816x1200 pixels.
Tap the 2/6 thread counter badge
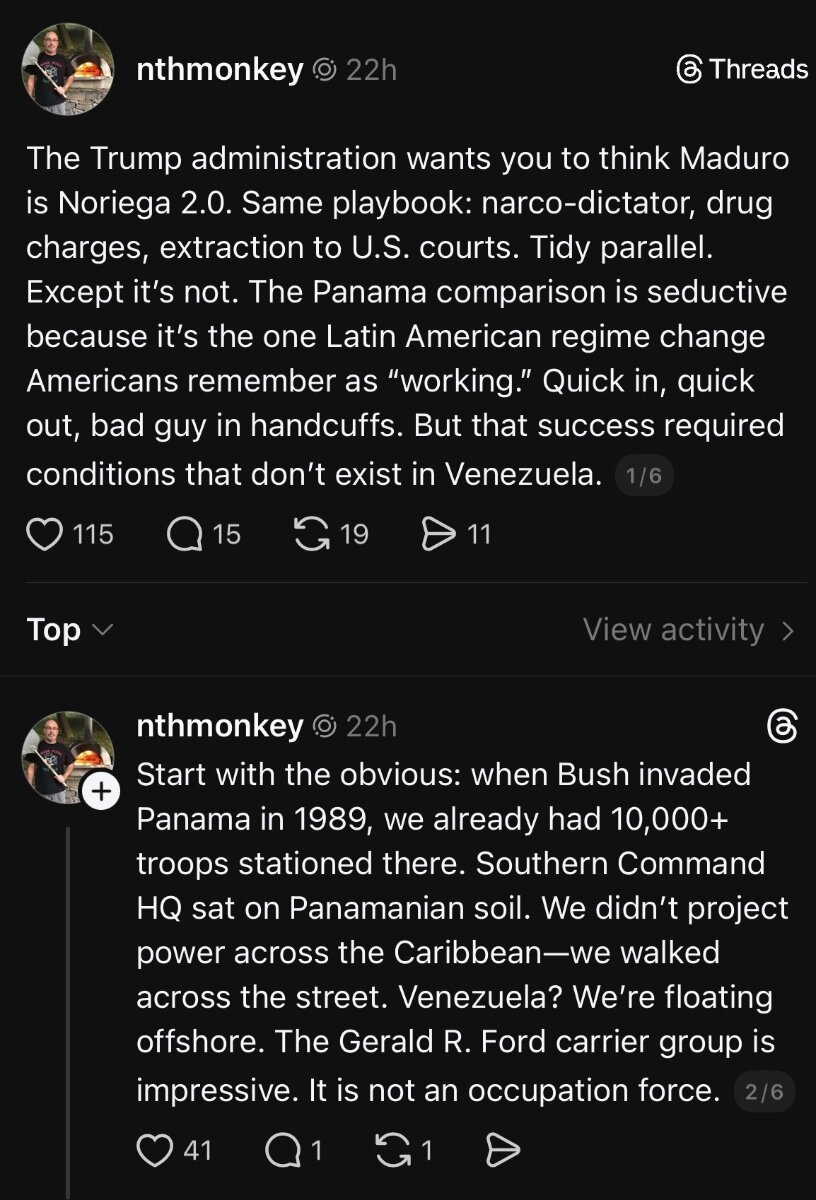[x=765, y=1093]
